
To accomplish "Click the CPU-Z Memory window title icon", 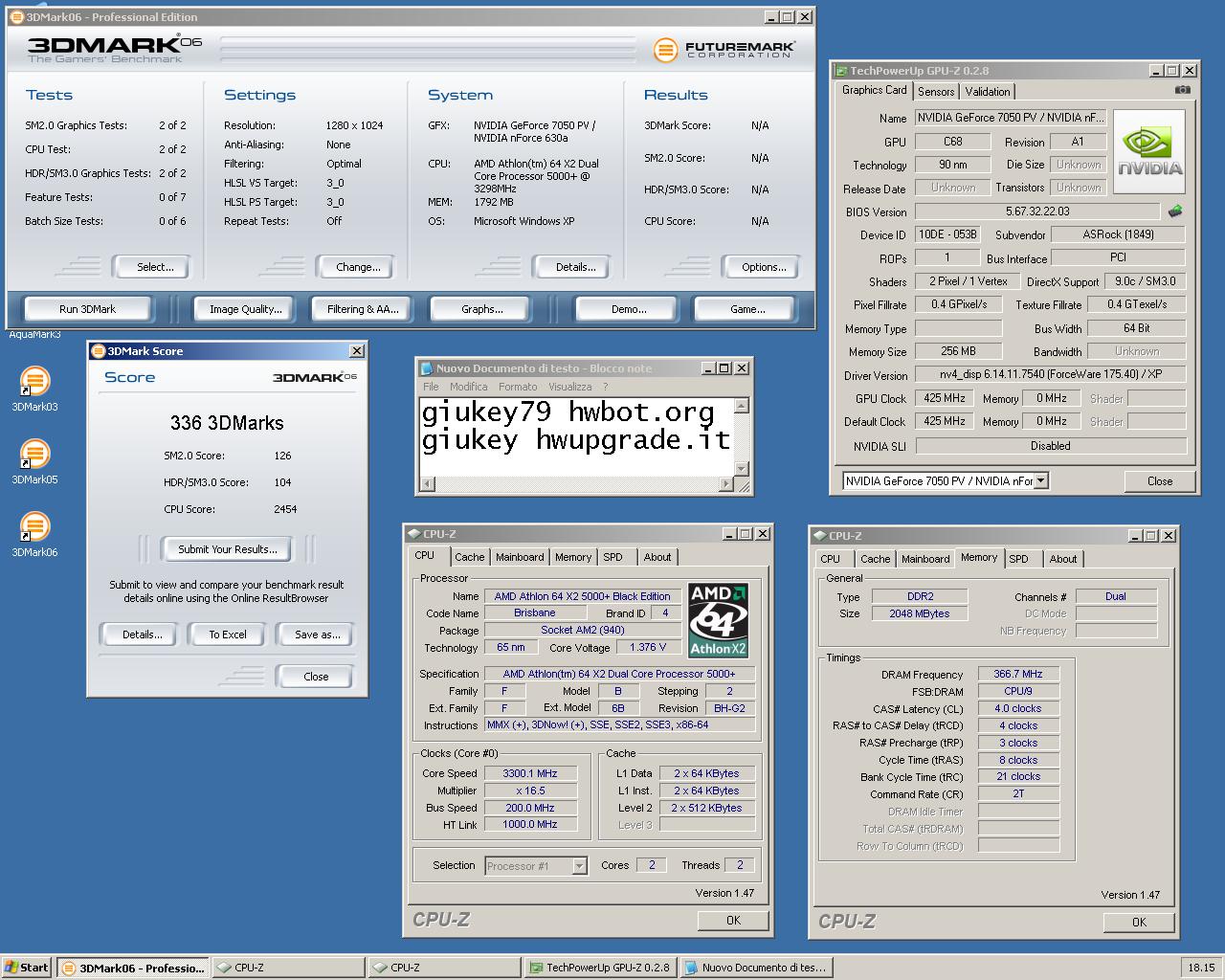I will tap(820, 535).
